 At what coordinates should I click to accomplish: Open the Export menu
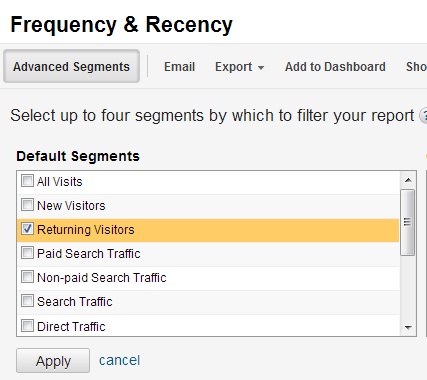[239, 67]
